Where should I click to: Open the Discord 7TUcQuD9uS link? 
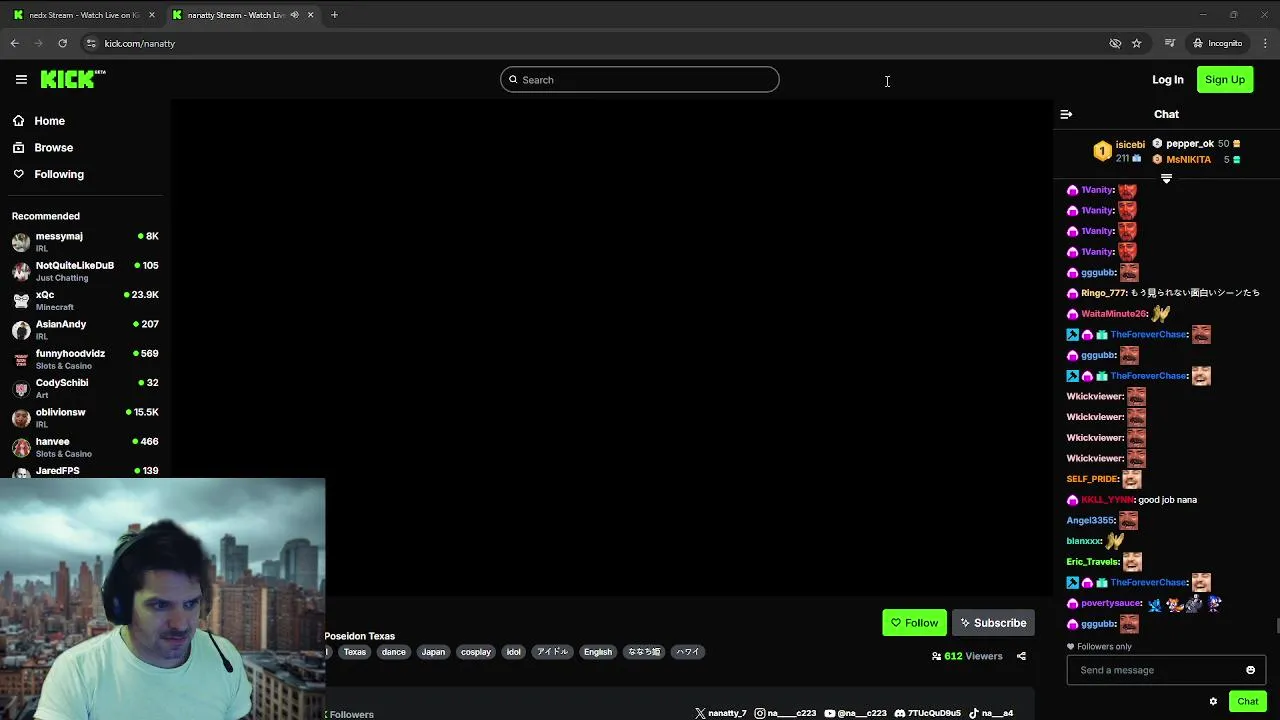(x=927, y=713)
